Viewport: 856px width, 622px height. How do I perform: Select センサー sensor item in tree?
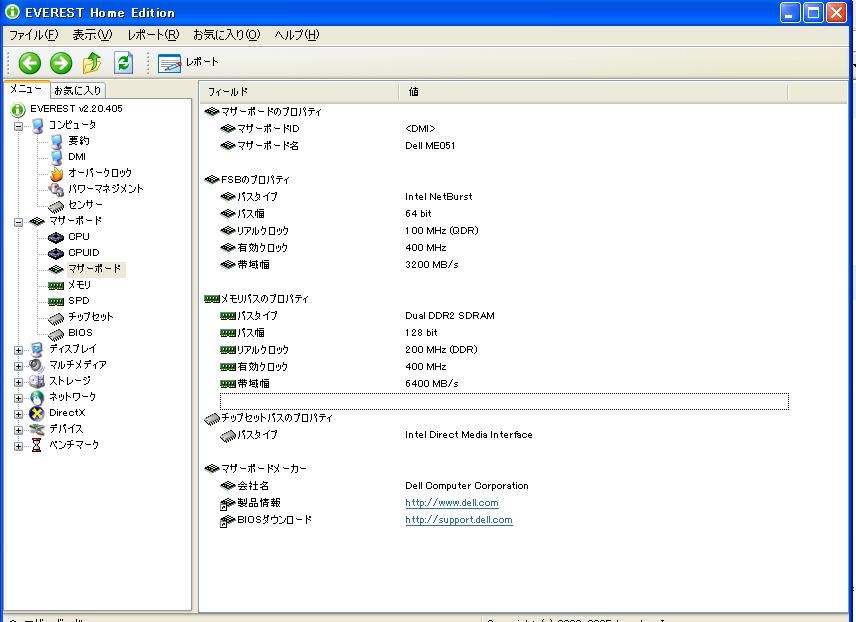pos(85,205)
